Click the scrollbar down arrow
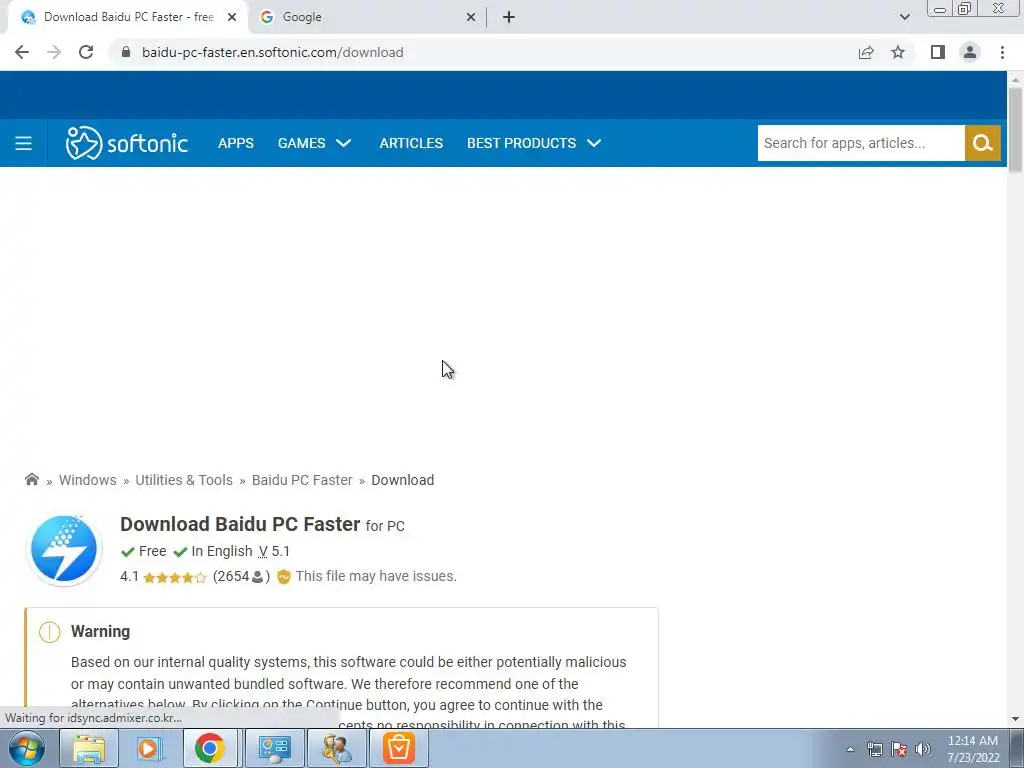The width and height of the screenshot is (1024, 768). [x=1015, y=719]
